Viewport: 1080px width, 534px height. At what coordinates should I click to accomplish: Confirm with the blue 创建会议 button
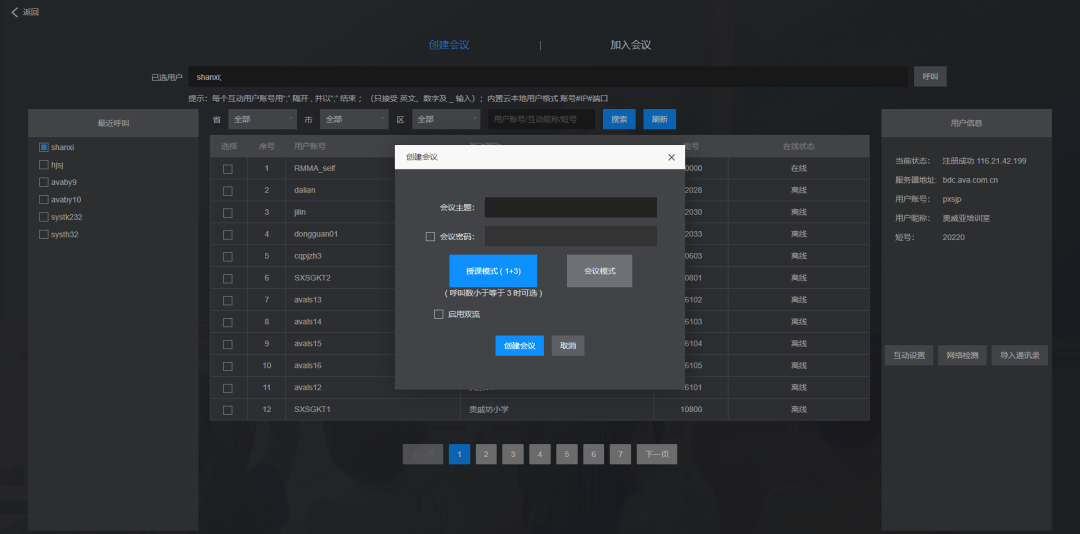[519, 345]
